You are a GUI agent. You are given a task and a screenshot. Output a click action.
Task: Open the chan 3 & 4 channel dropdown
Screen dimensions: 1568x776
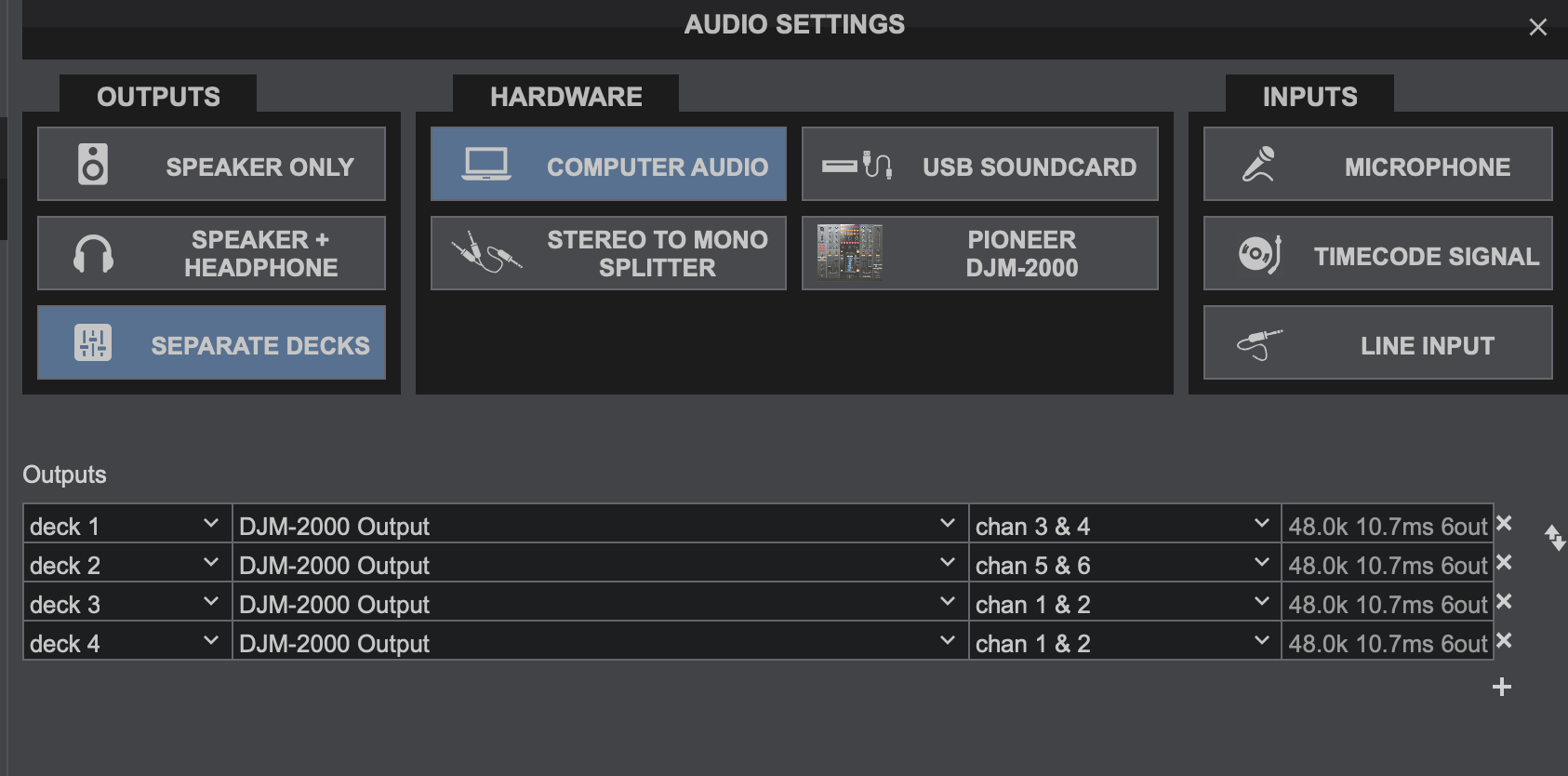tap(1124, 524)
